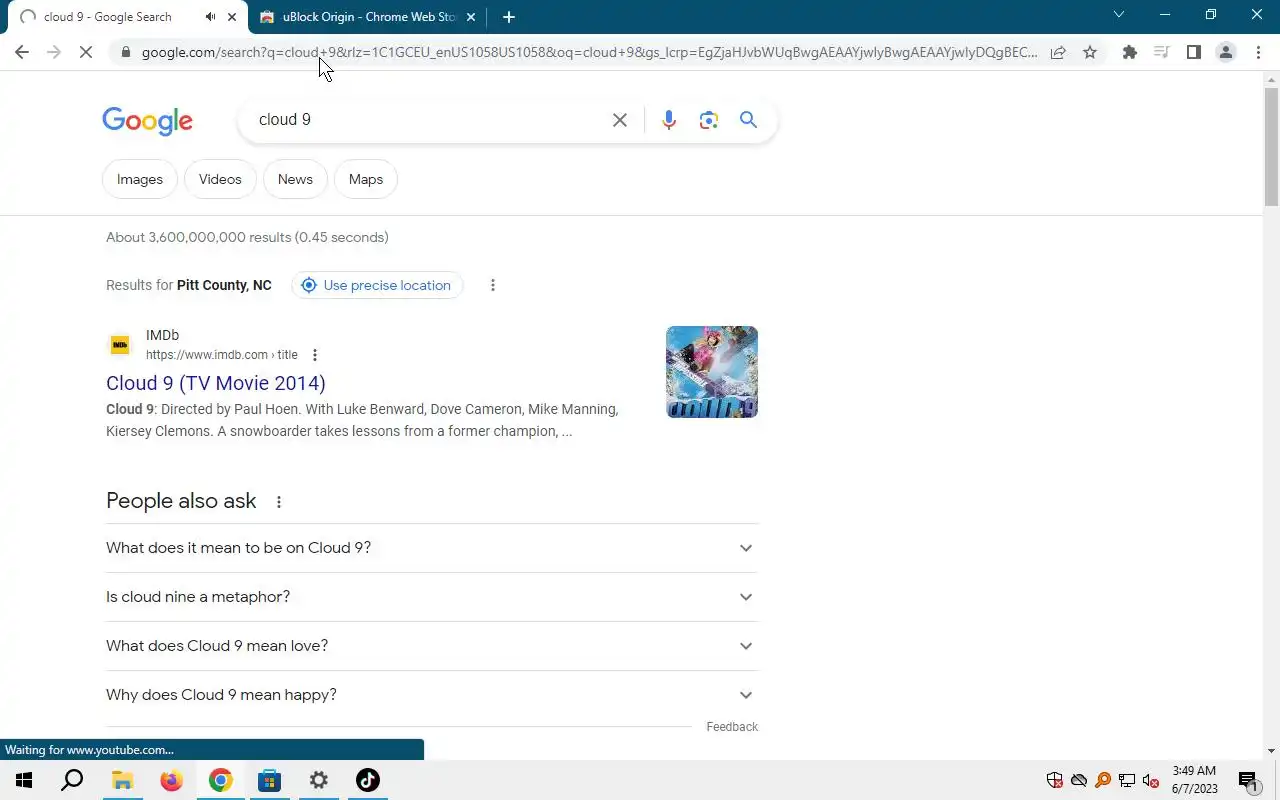Expand 'Is cloud nine a metaphor?'

[432, 597]
